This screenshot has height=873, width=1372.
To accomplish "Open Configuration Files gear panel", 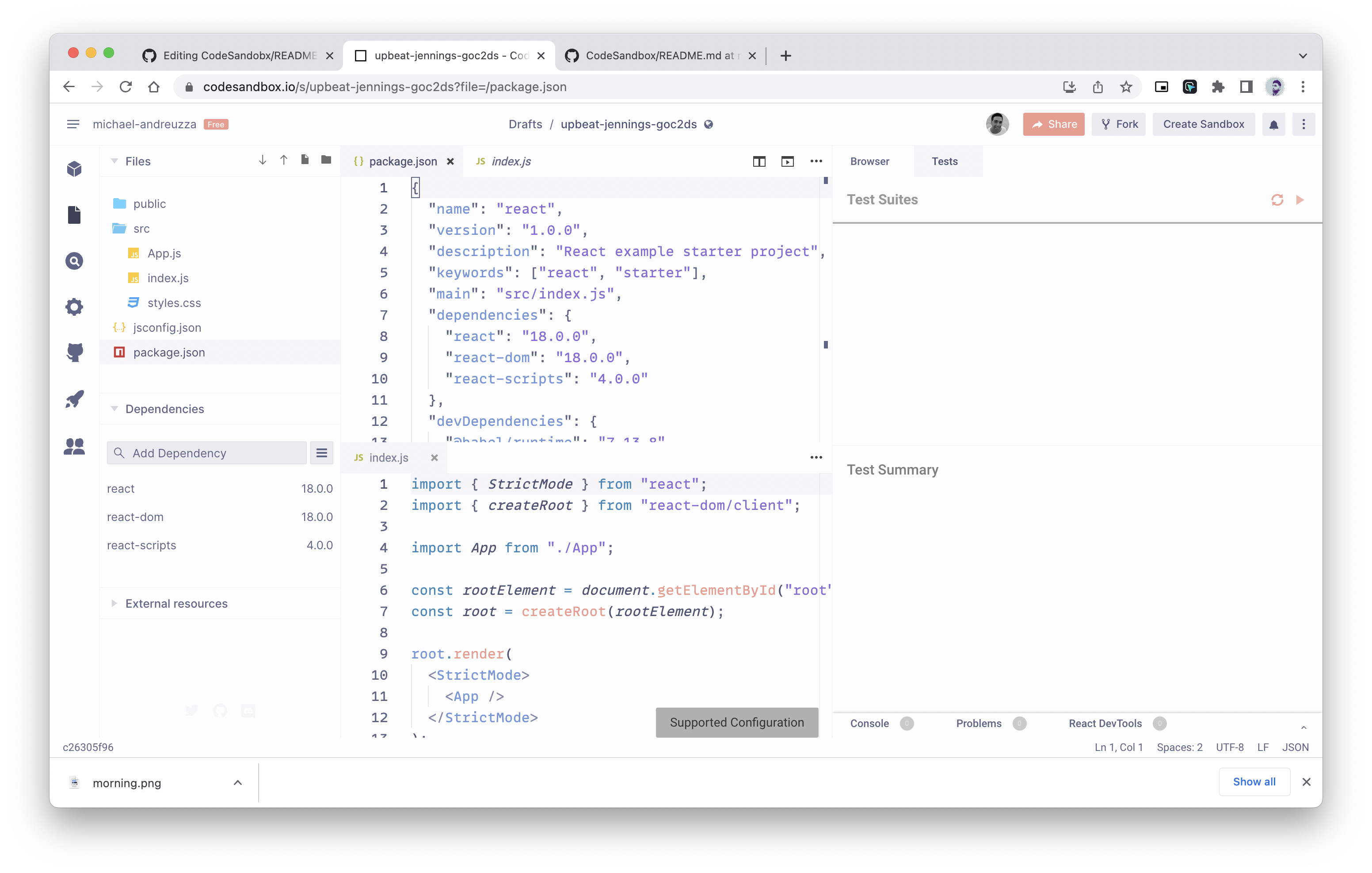I will (74, 307).
